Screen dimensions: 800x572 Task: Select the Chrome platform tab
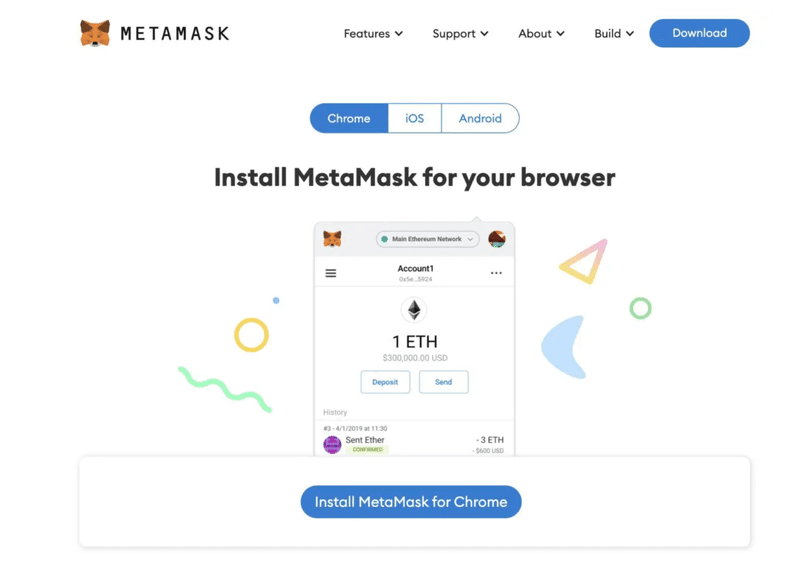(349, 118)
